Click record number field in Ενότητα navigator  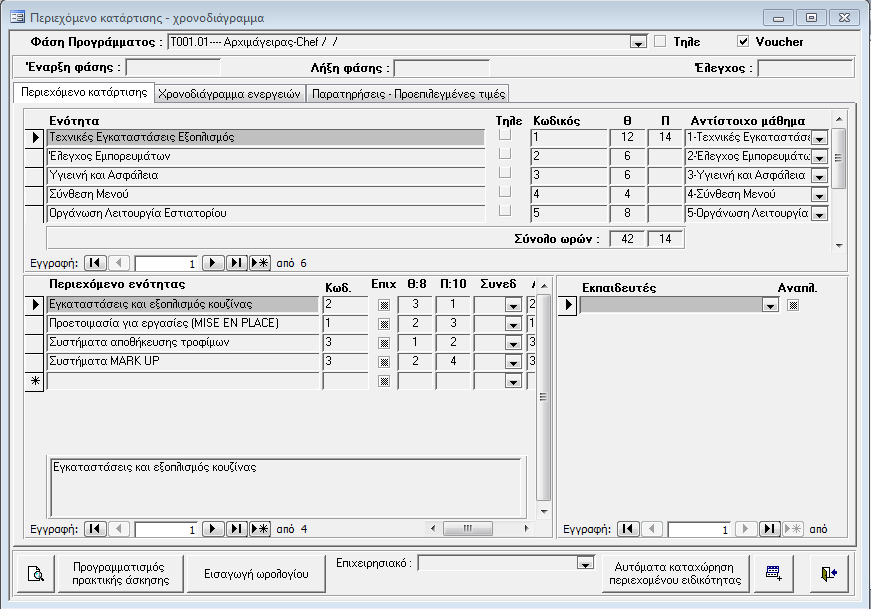[x=167, y=263]
